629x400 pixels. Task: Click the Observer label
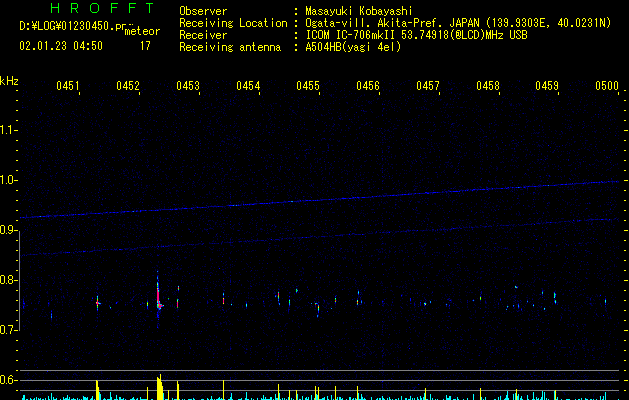(x=203, y=11)
